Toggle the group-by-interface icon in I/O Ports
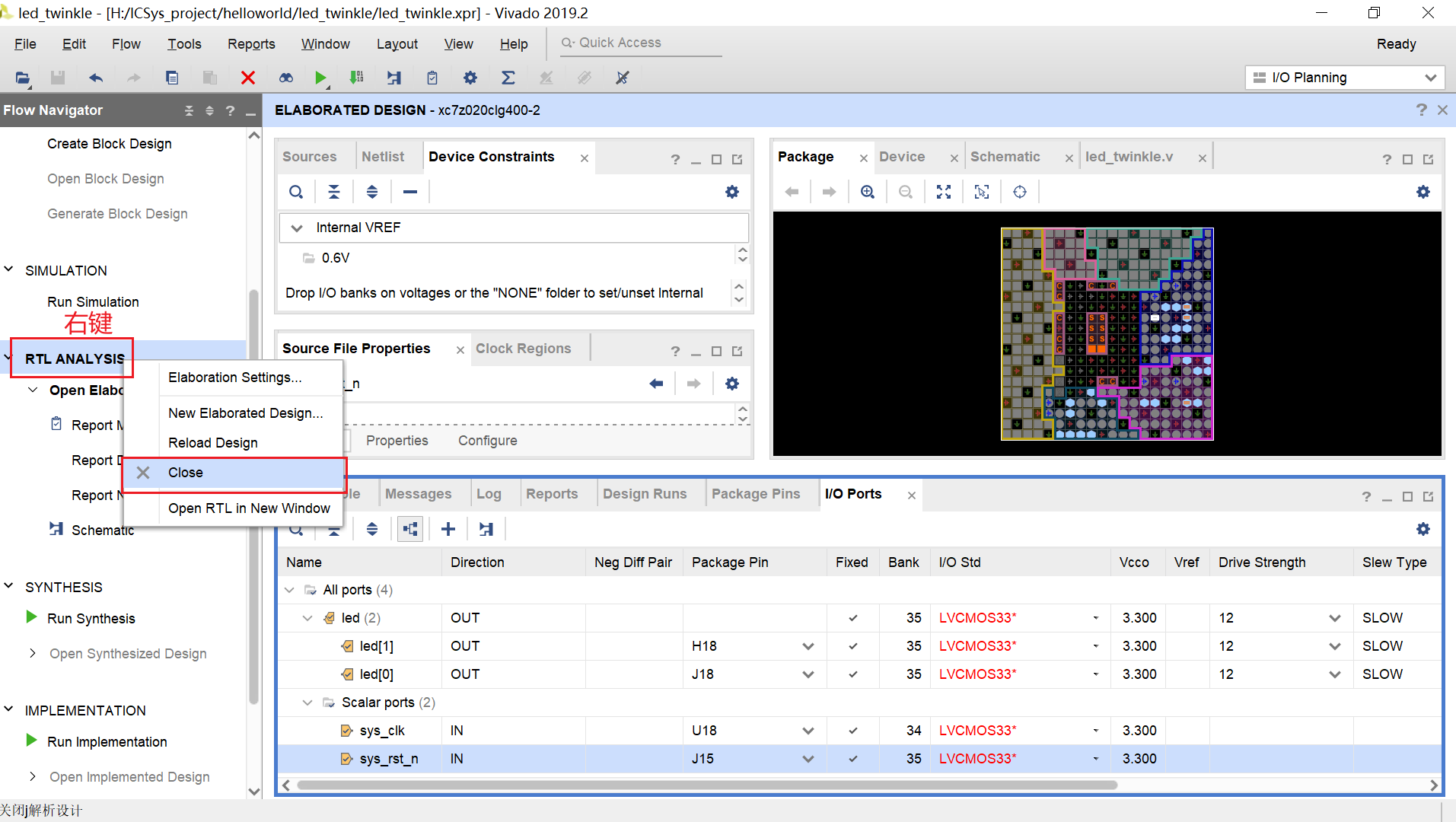Screen dimensions: 1456x822 410,529
